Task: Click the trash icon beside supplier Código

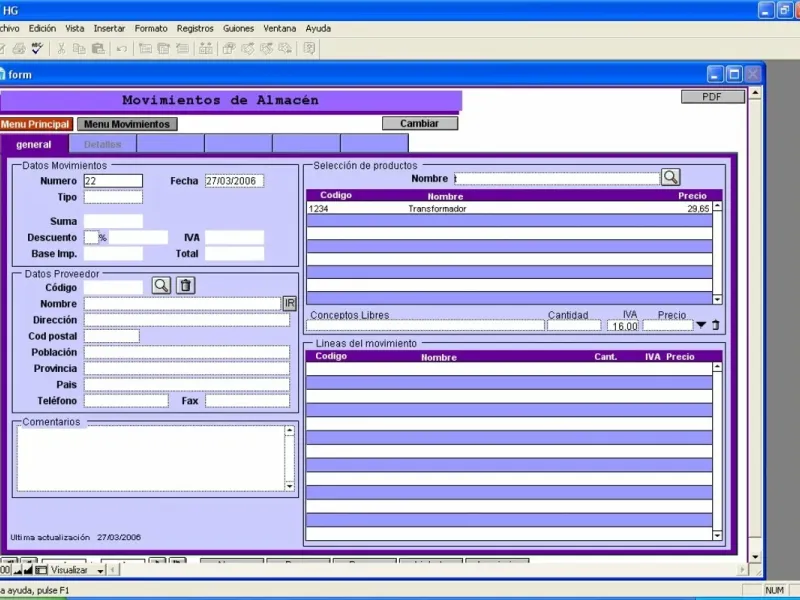Action: click(x=186, y=285)
